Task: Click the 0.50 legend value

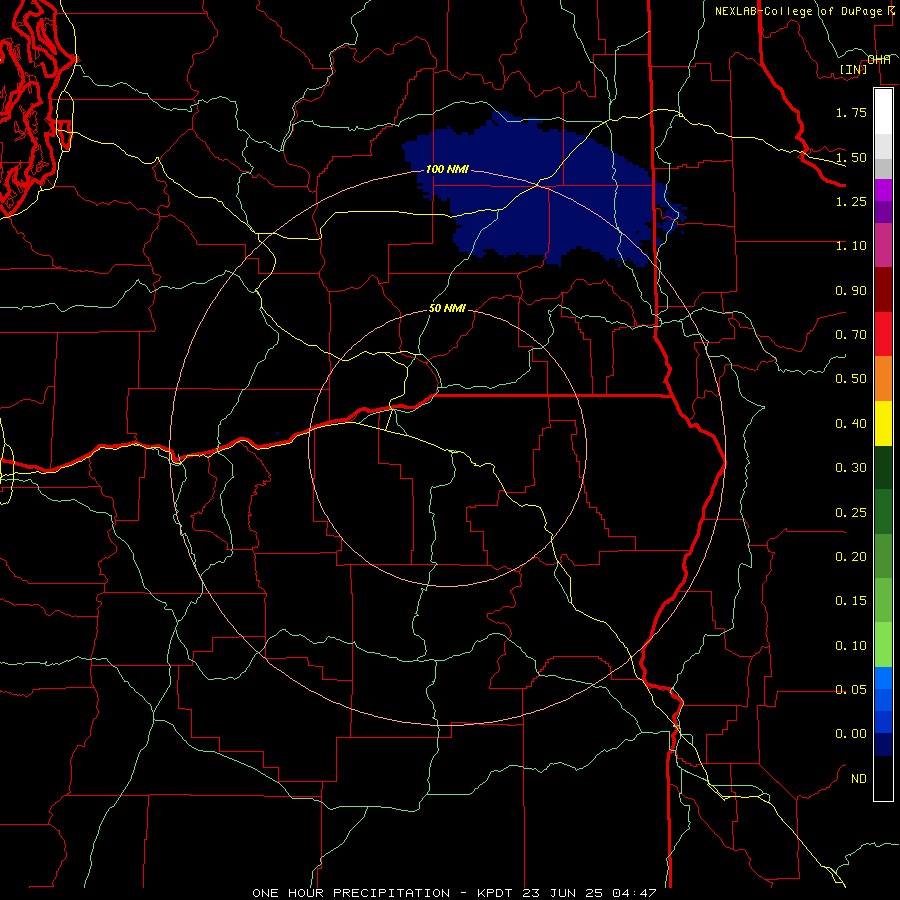Action: tap(851, 379)
